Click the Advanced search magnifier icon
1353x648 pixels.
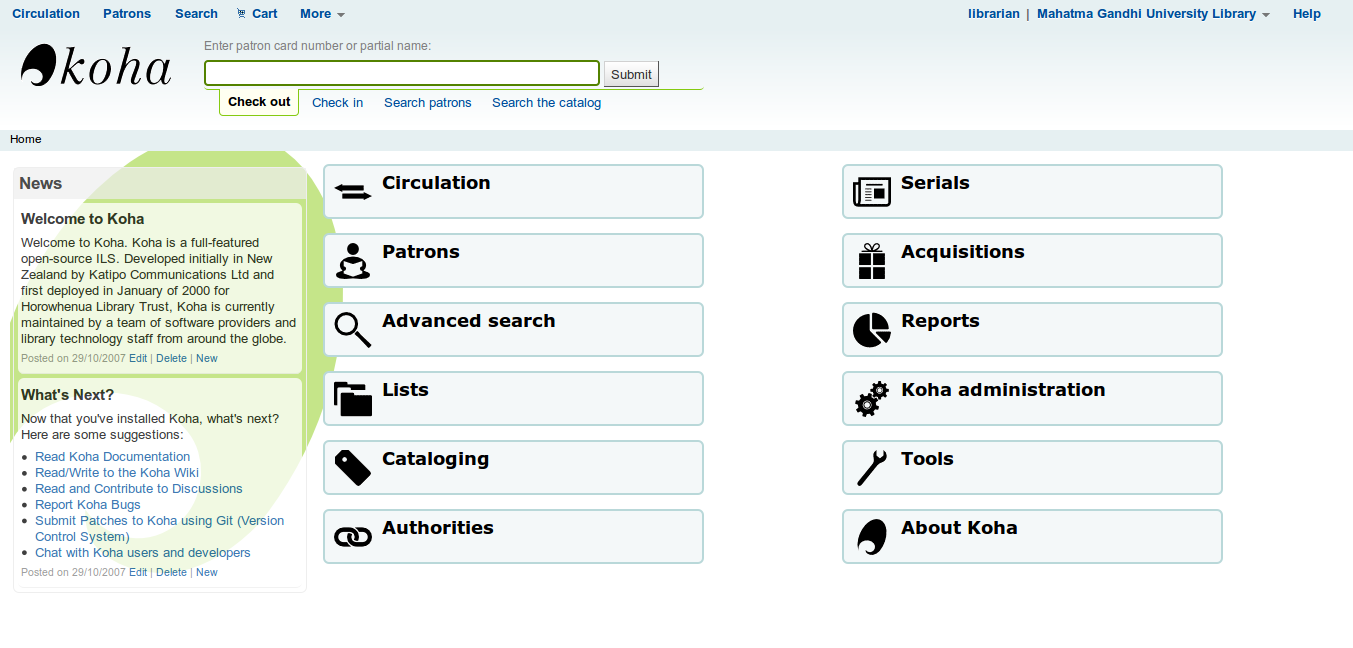click(x=352, y=329)
